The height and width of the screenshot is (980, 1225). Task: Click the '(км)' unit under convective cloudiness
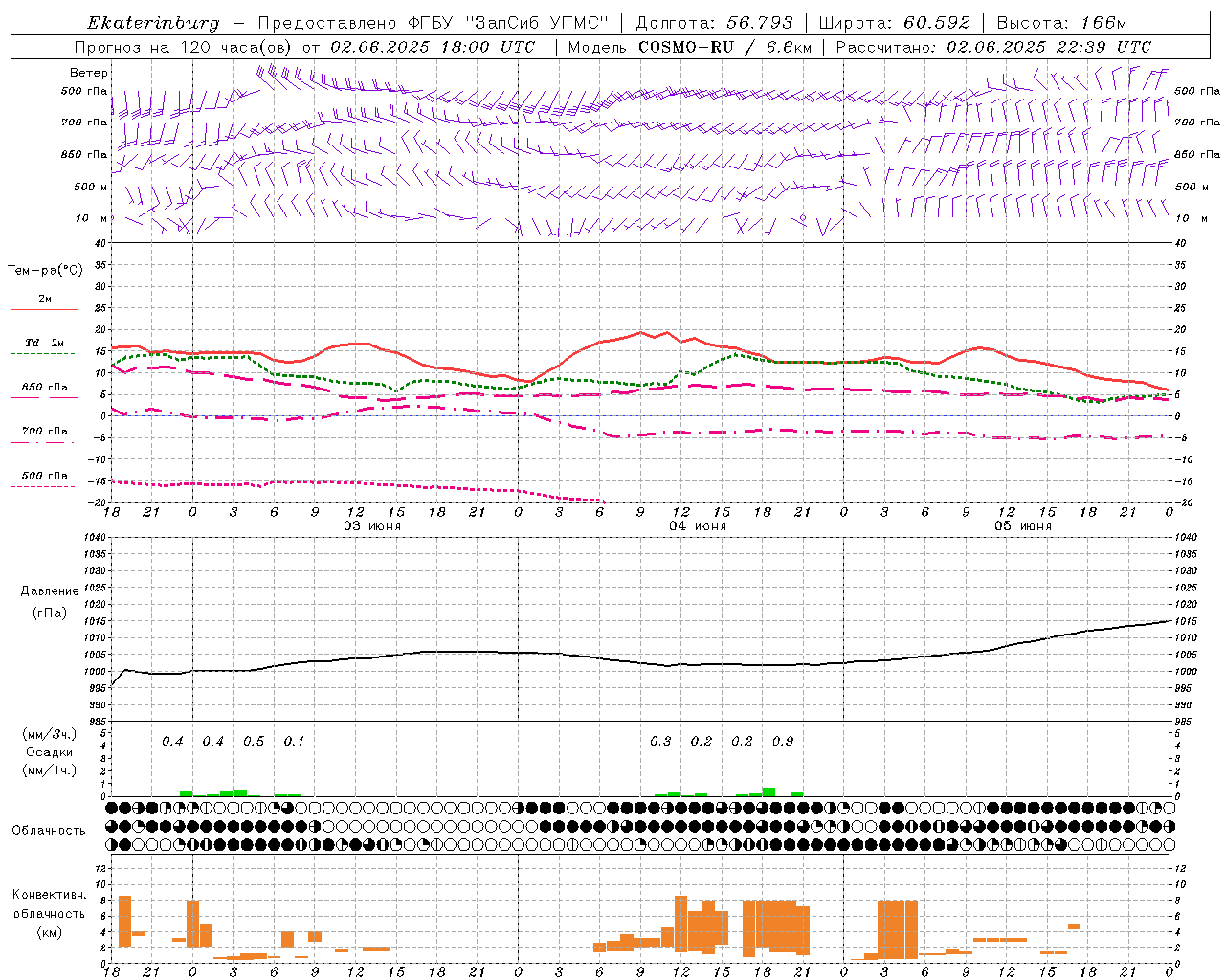(50, 931)
